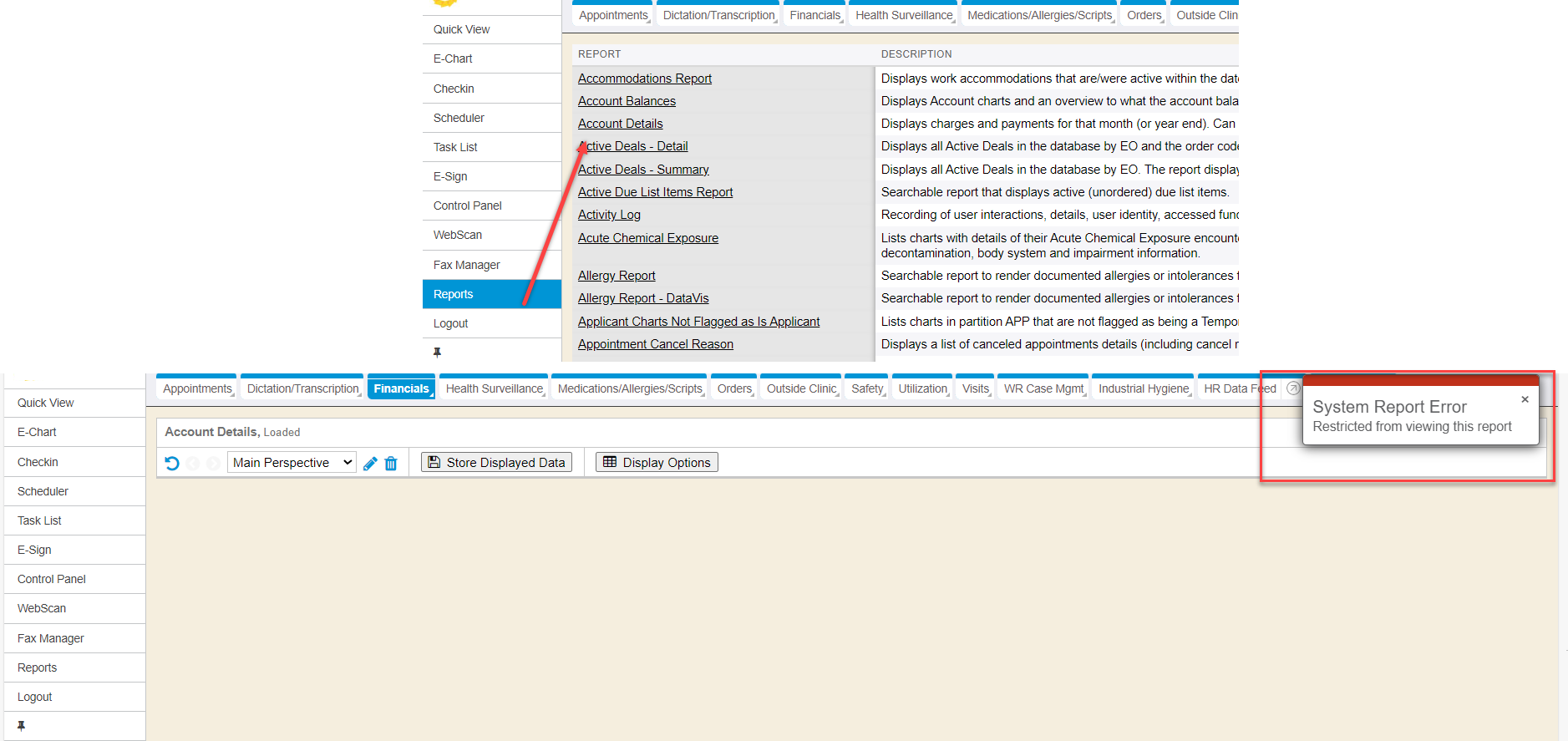Open the Acute Chemical Exposure report
The image size is (1568, 741).
[647, 238]
